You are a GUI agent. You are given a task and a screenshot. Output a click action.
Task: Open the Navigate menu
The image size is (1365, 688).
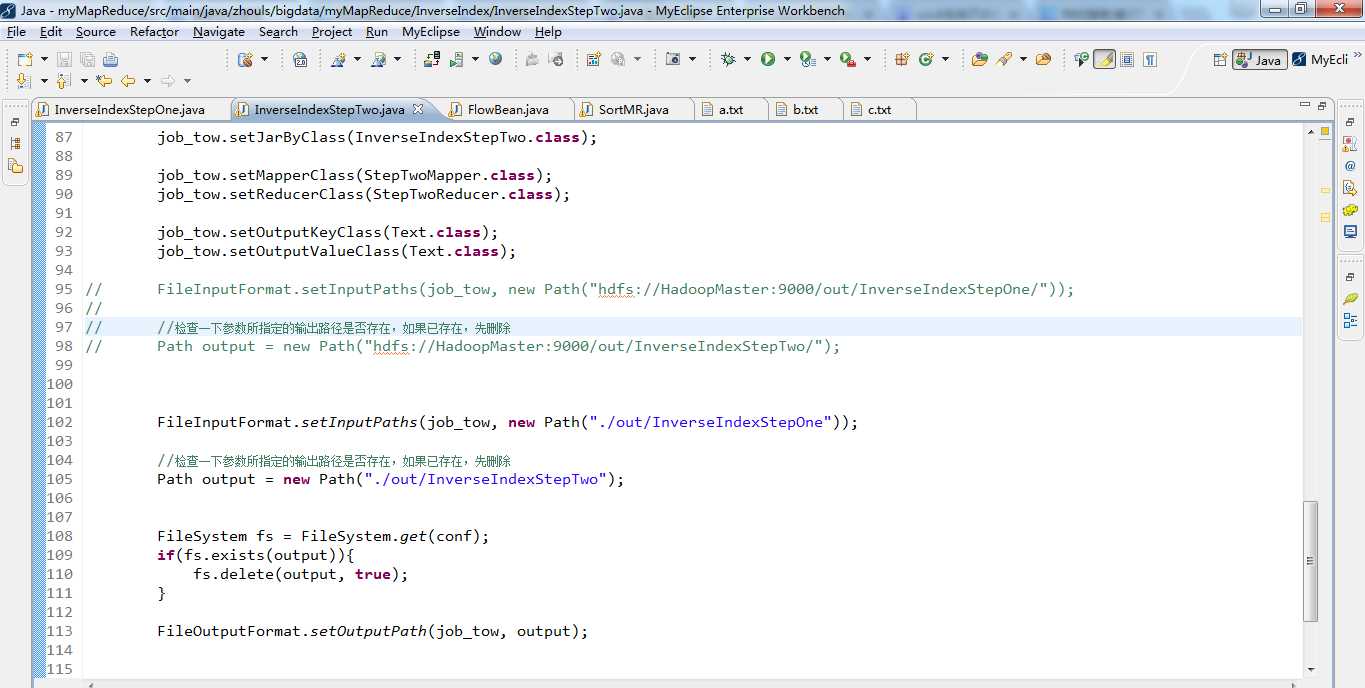219,32
